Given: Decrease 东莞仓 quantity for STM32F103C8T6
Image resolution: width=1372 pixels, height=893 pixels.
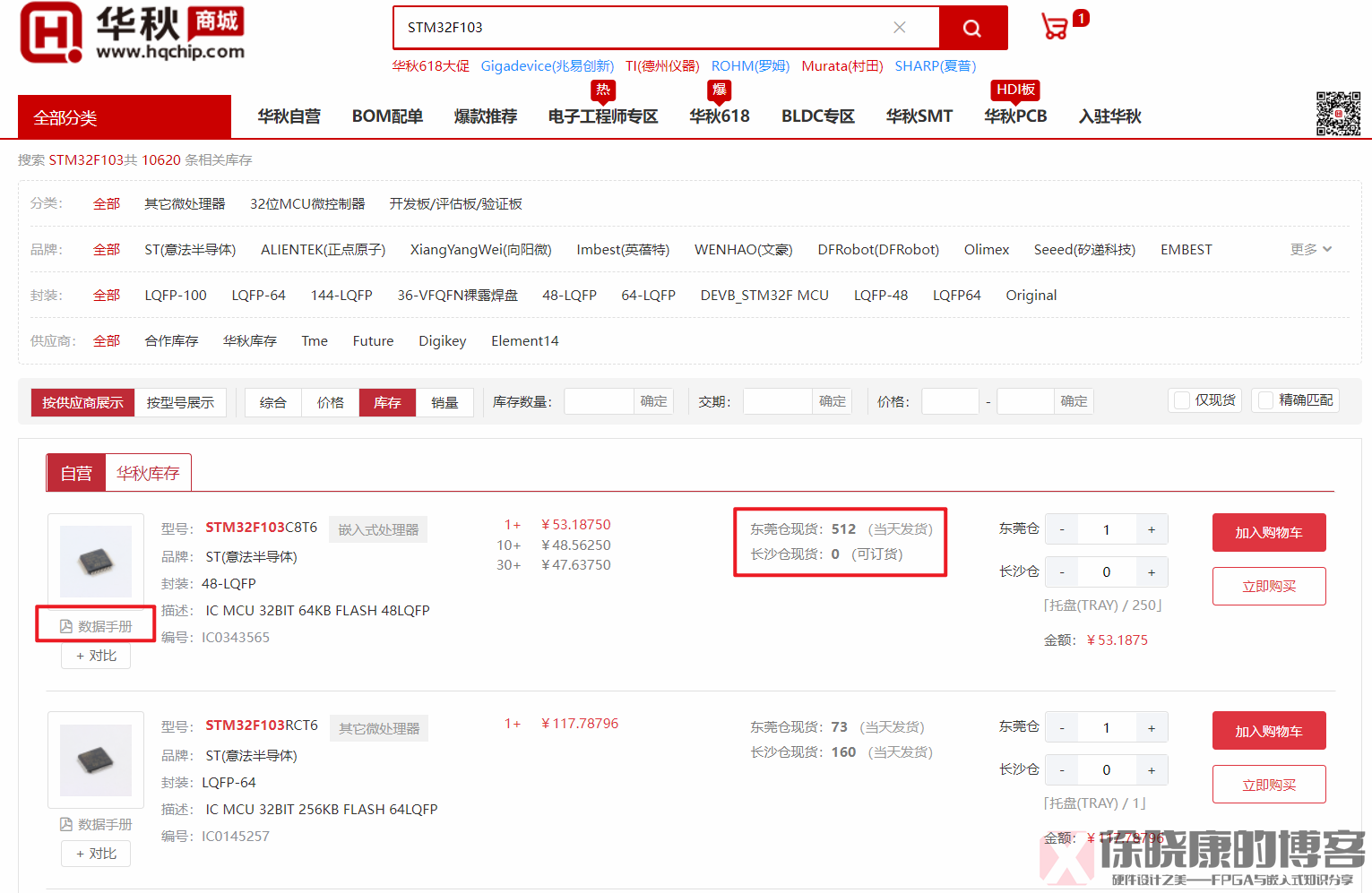Looking at the screenshot, I should pos(1062,529).
